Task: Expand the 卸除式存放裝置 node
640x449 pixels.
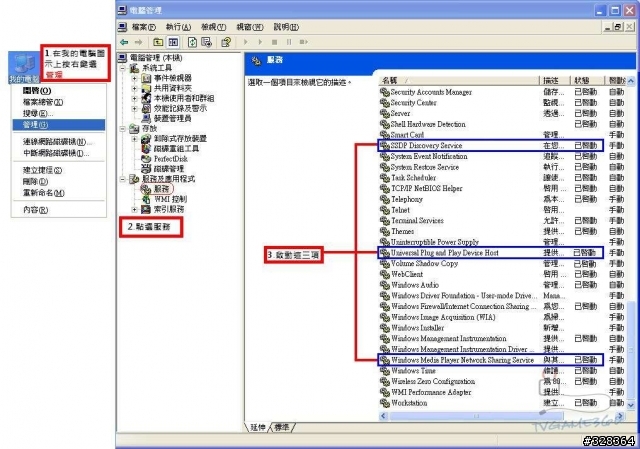Action: pos(134,139)
